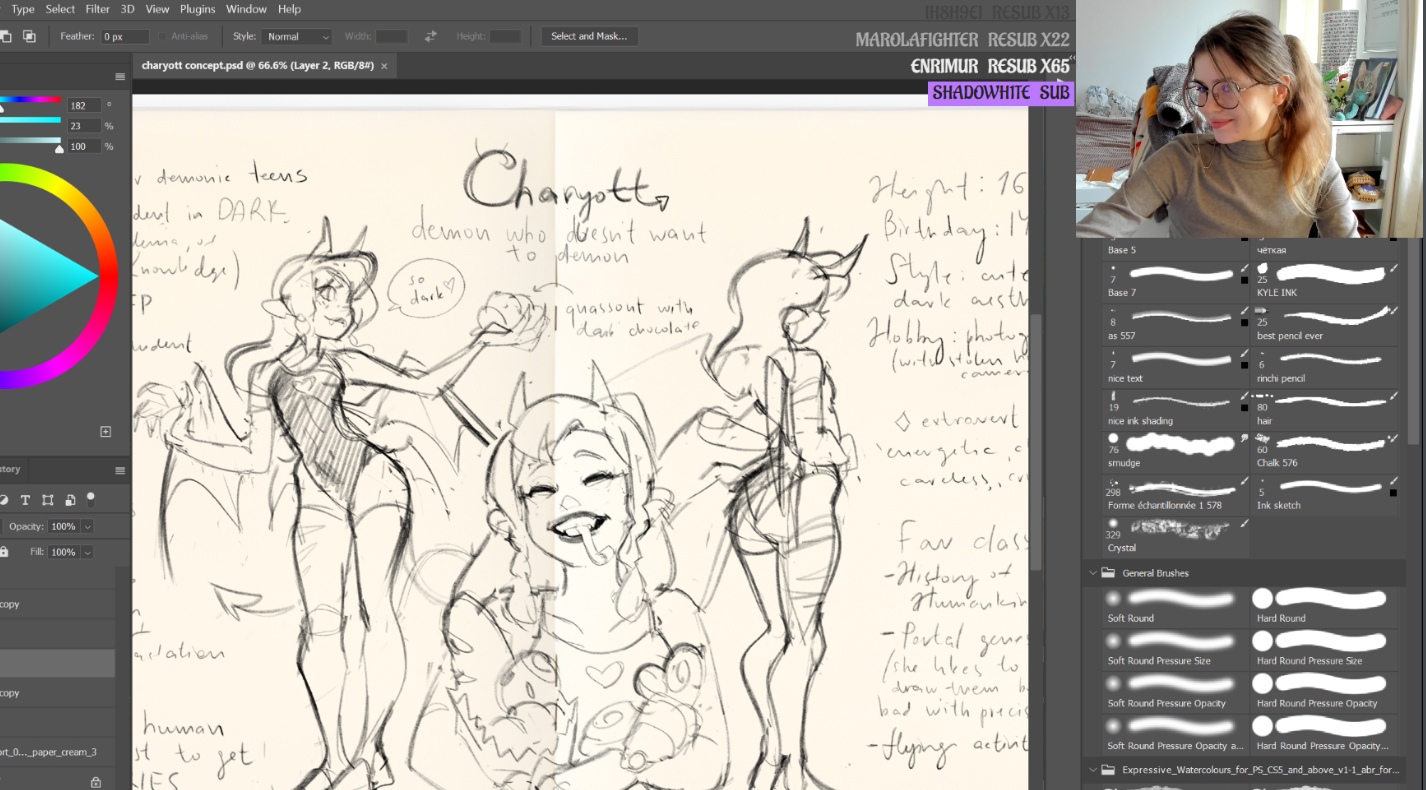The image size is (1426, 790).
Task: Select the KYLE INK brush preset
Action: pyautogui.click(x=1326, y=282)
